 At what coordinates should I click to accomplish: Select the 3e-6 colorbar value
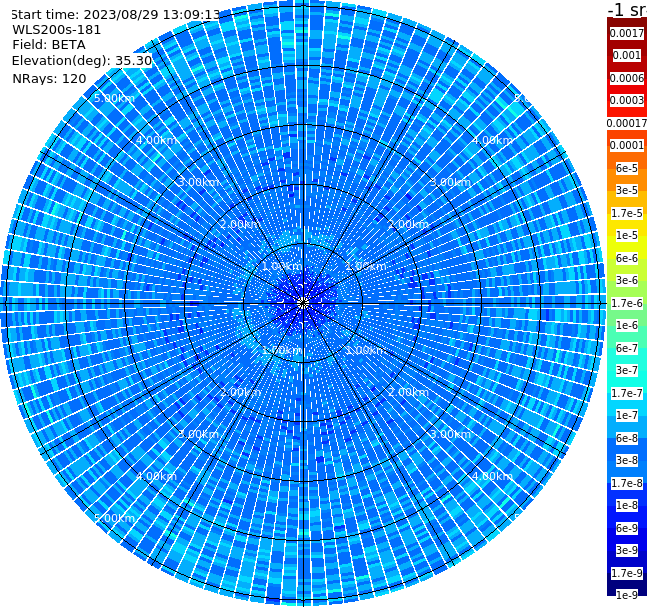626,280
